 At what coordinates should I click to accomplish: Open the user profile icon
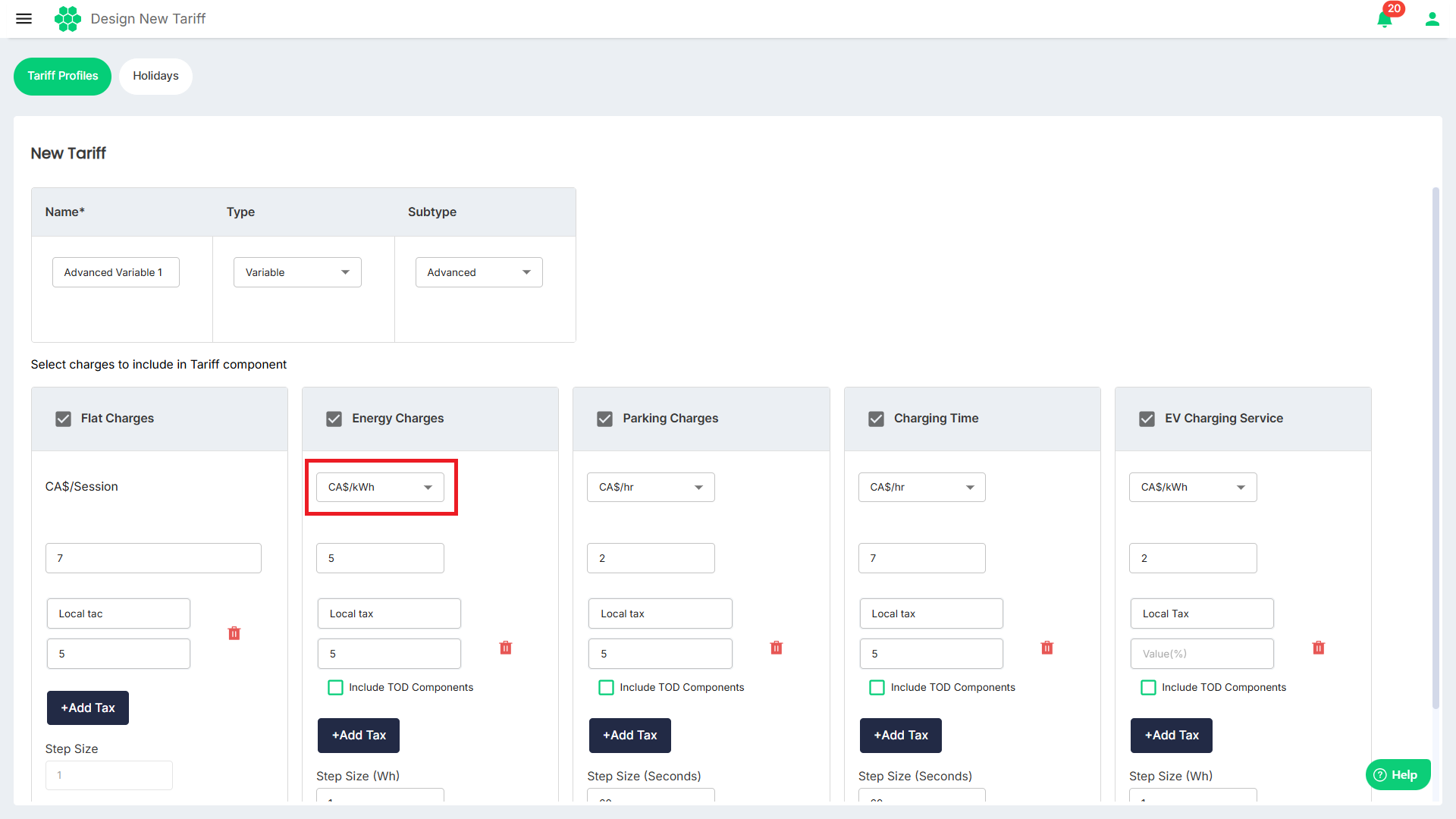[1432, 19]
